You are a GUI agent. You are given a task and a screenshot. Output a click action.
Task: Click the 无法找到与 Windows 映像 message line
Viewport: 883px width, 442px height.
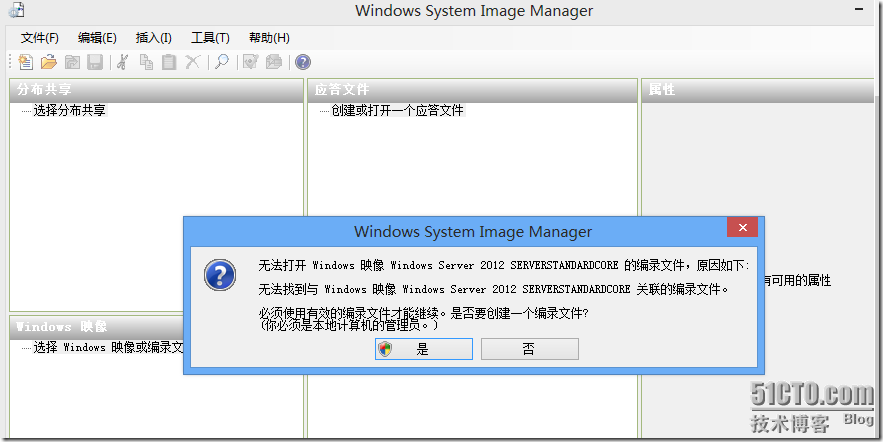(493, 289)
